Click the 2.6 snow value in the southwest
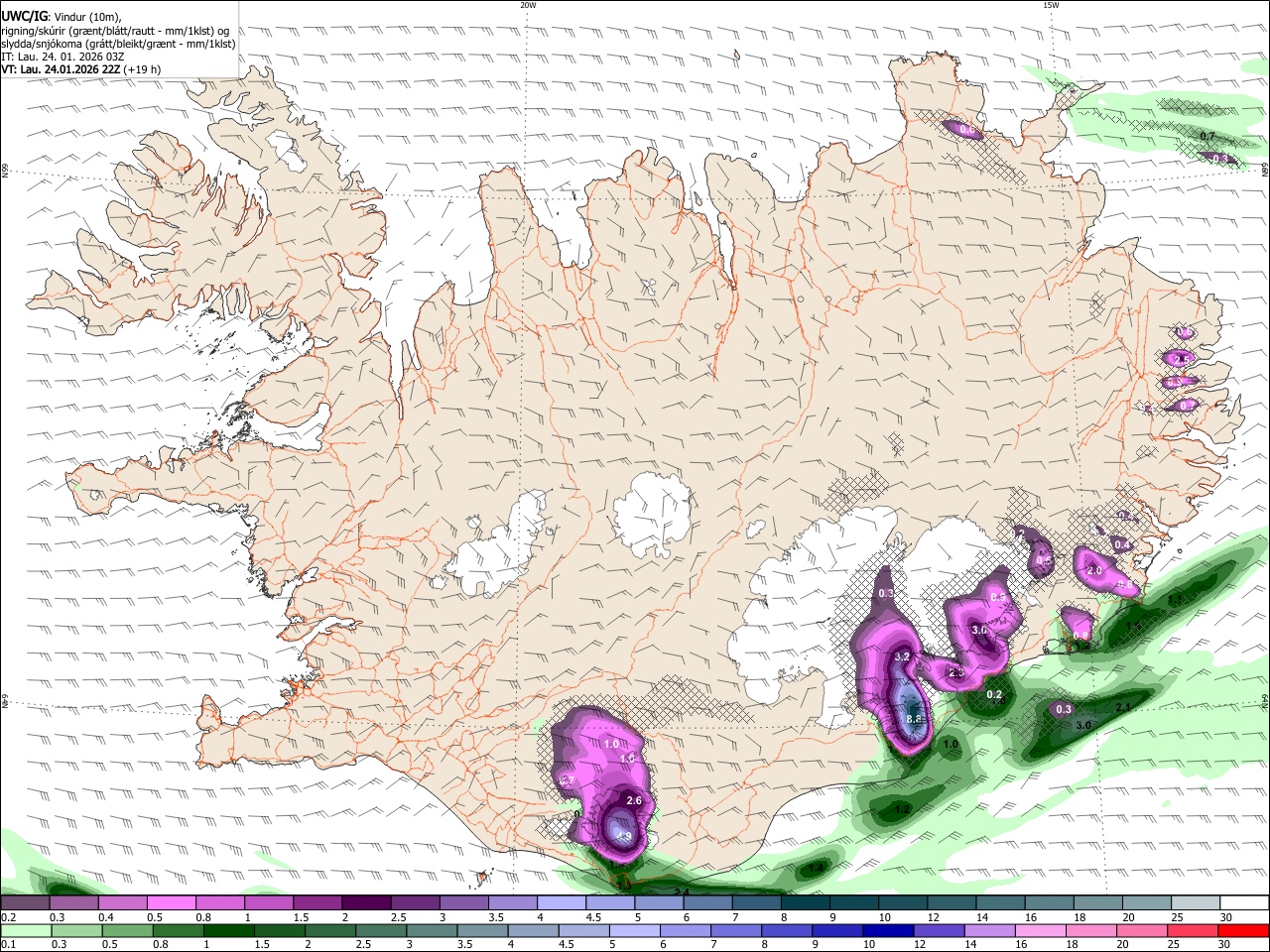This screenshot has width=1270, height=952. [636, 800]
